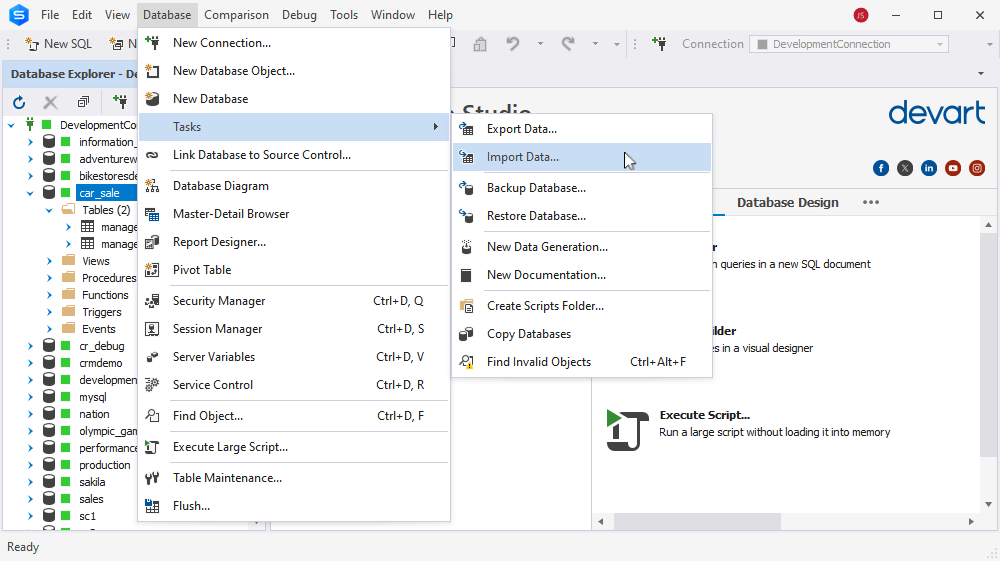Choose New Data Generation... entry
Viewport: 1000px width, 561px height.
[x=582, y=247]
